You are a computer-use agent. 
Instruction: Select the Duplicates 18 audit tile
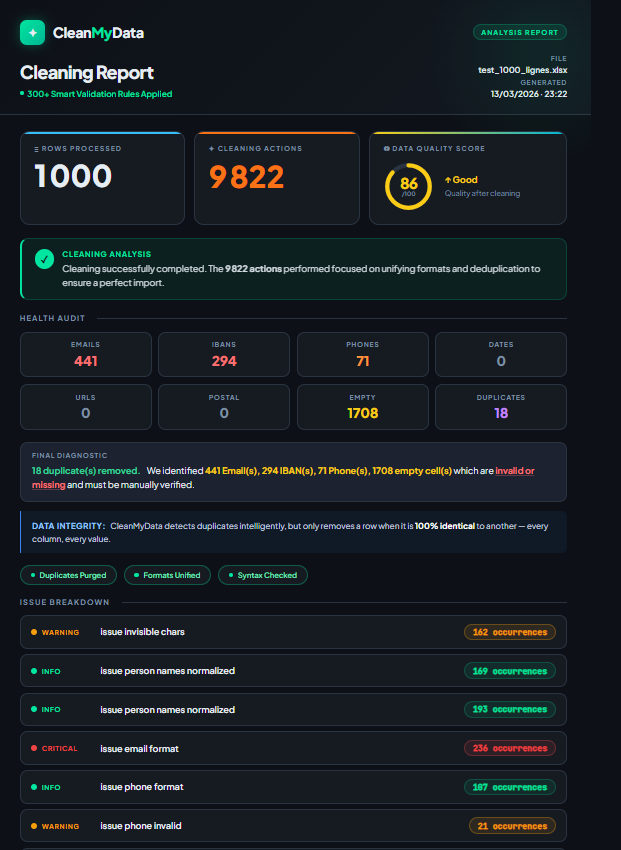501,407
